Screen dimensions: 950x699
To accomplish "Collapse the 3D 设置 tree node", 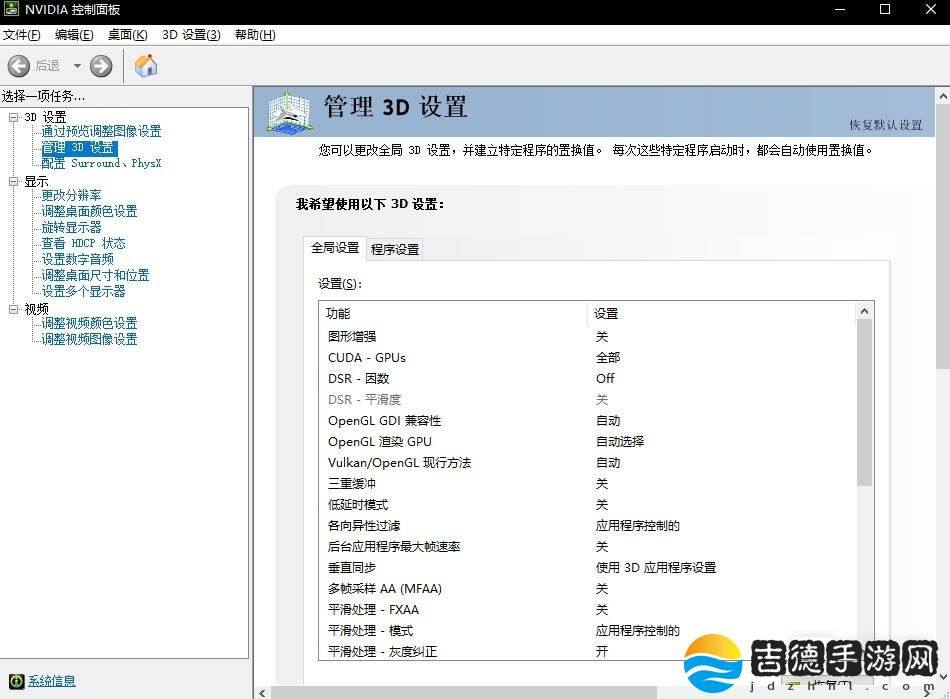I will (13, 117).
